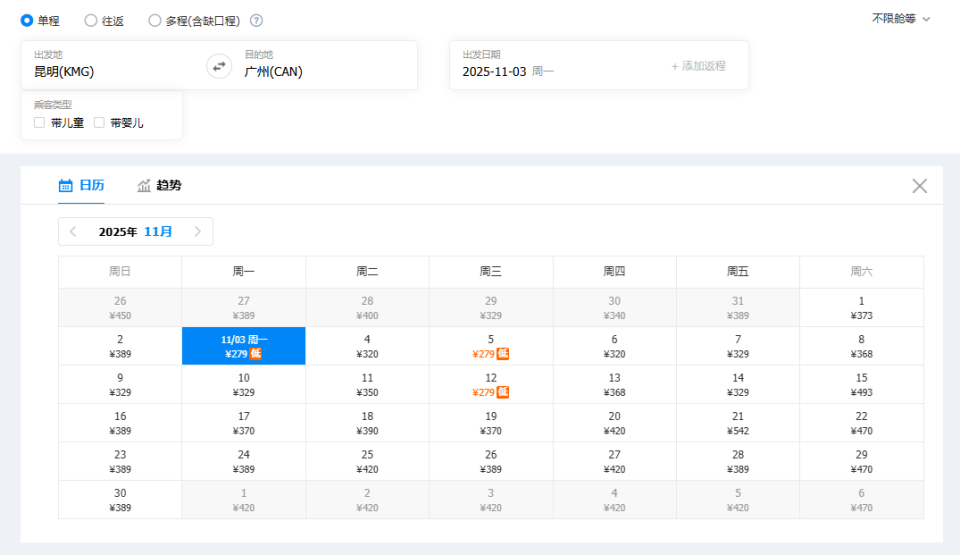This screenshot has height=555, width=960.
Task: Choose November 21 priced ¥542
Action: (x=738, y=423)
